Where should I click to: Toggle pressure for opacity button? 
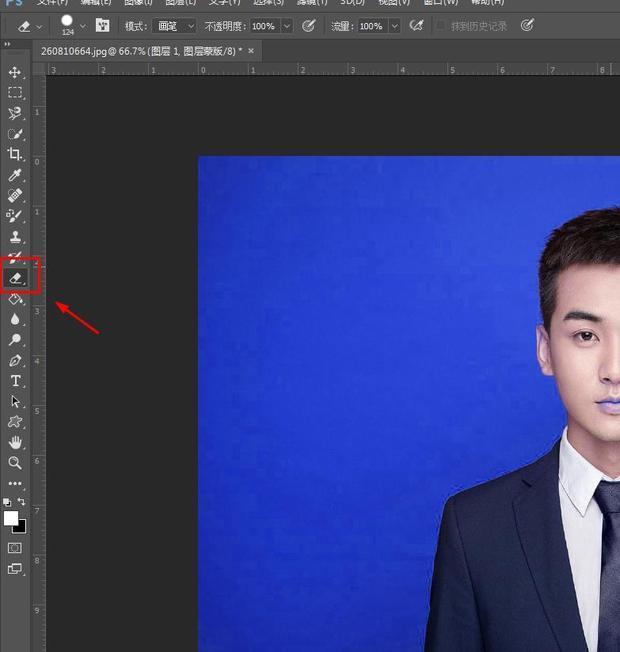click(x=308, y=26)
